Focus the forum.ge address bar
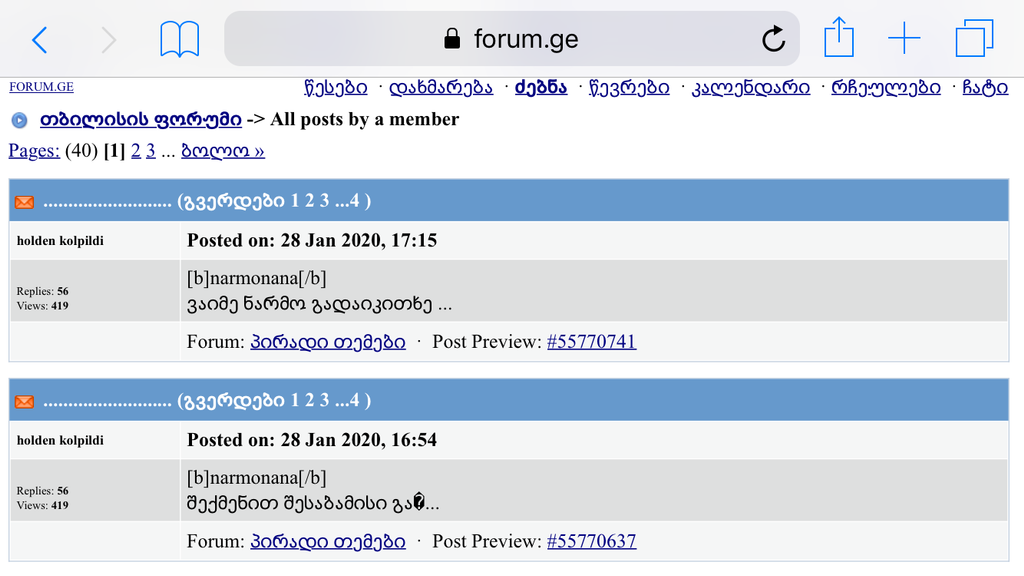 point(512,39)
